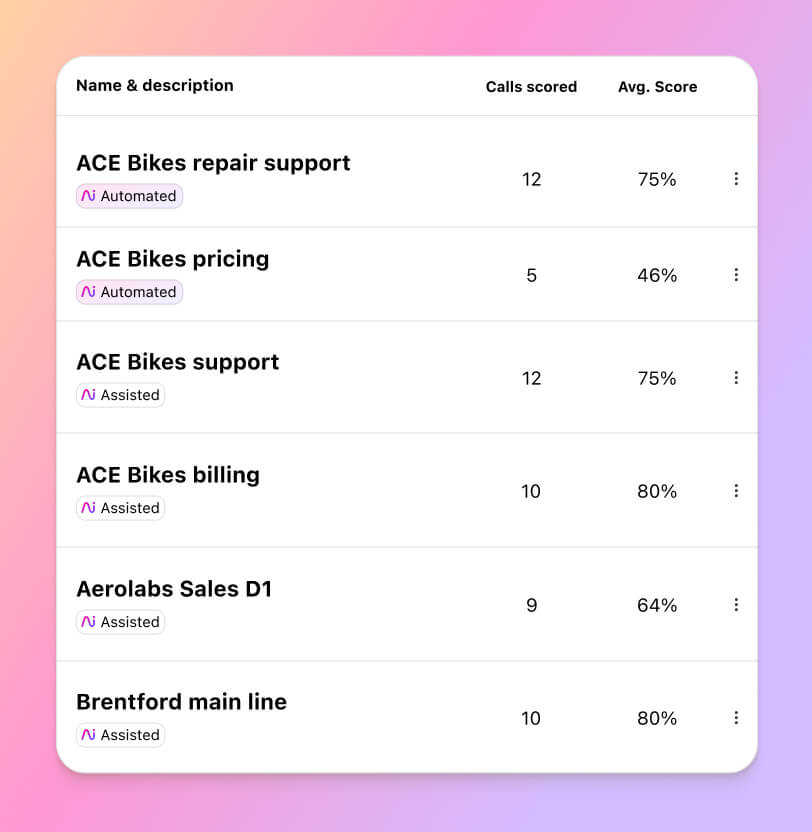Open the three-dot menu for ACE Bikes support

[737, 378]
